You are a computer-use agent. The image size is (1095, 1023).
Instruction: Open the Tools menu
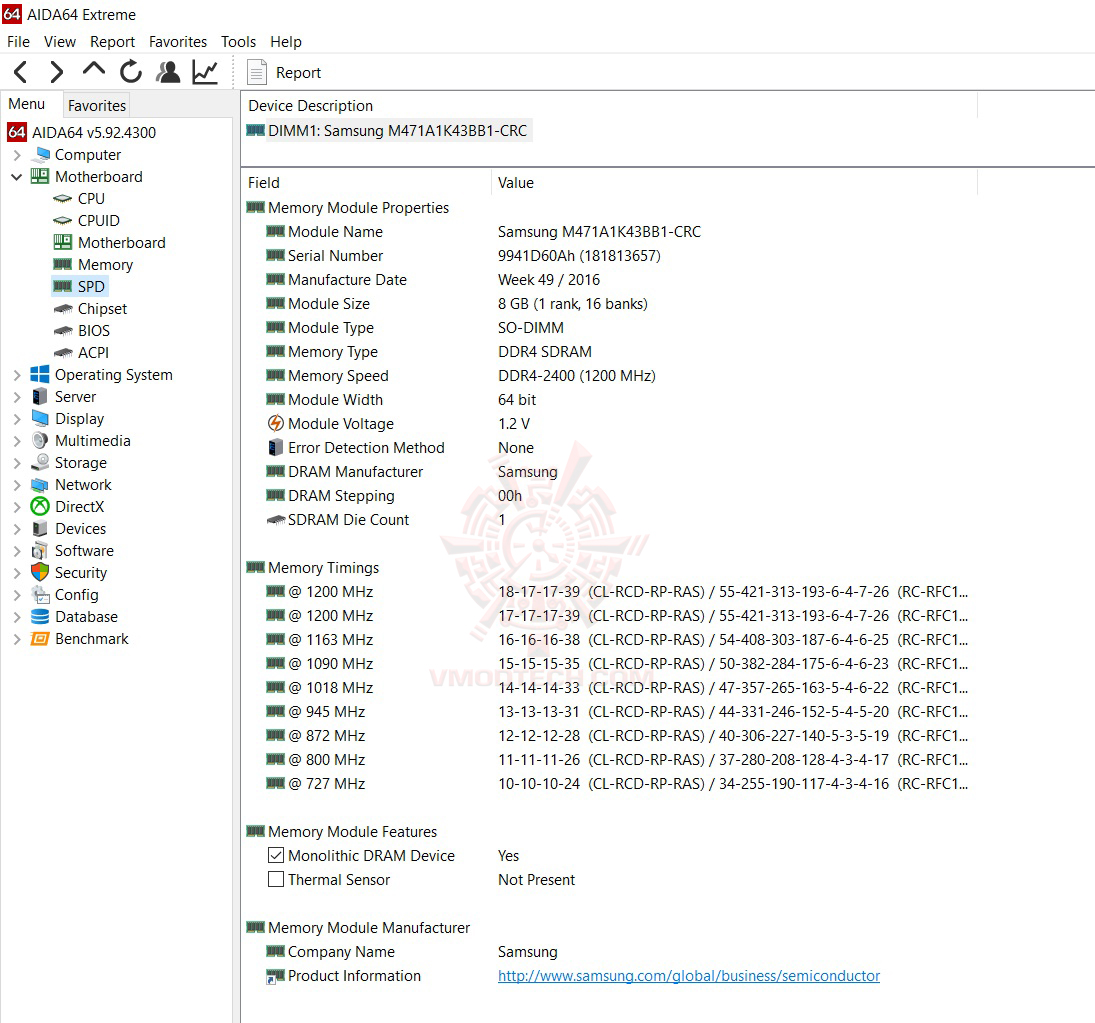(238, 42)
